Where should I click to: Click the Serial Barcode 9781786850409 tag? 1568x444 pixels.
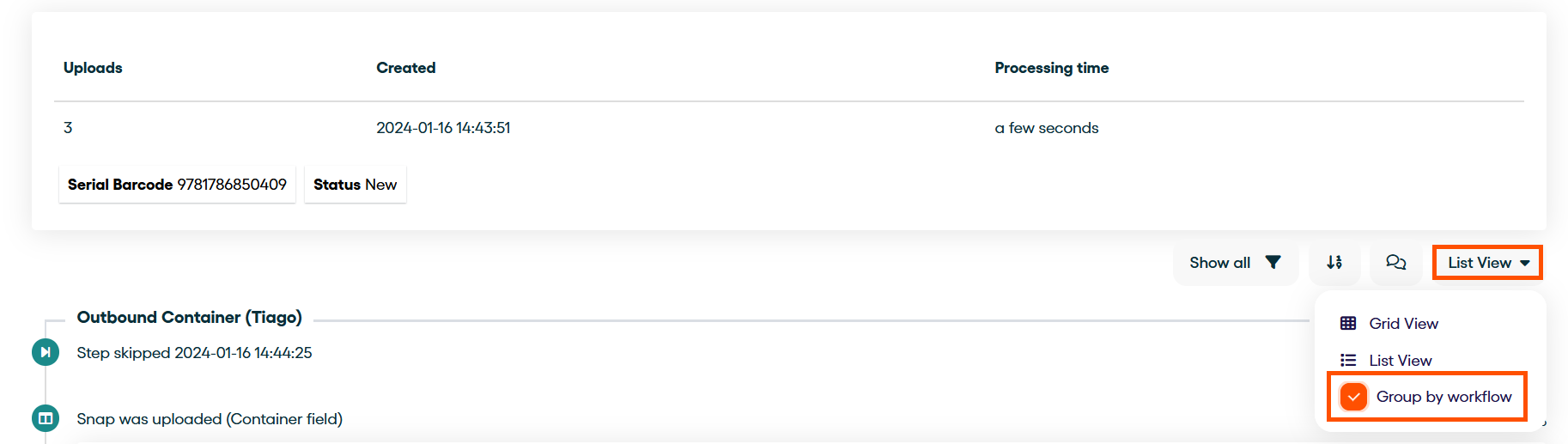(177, 185)
